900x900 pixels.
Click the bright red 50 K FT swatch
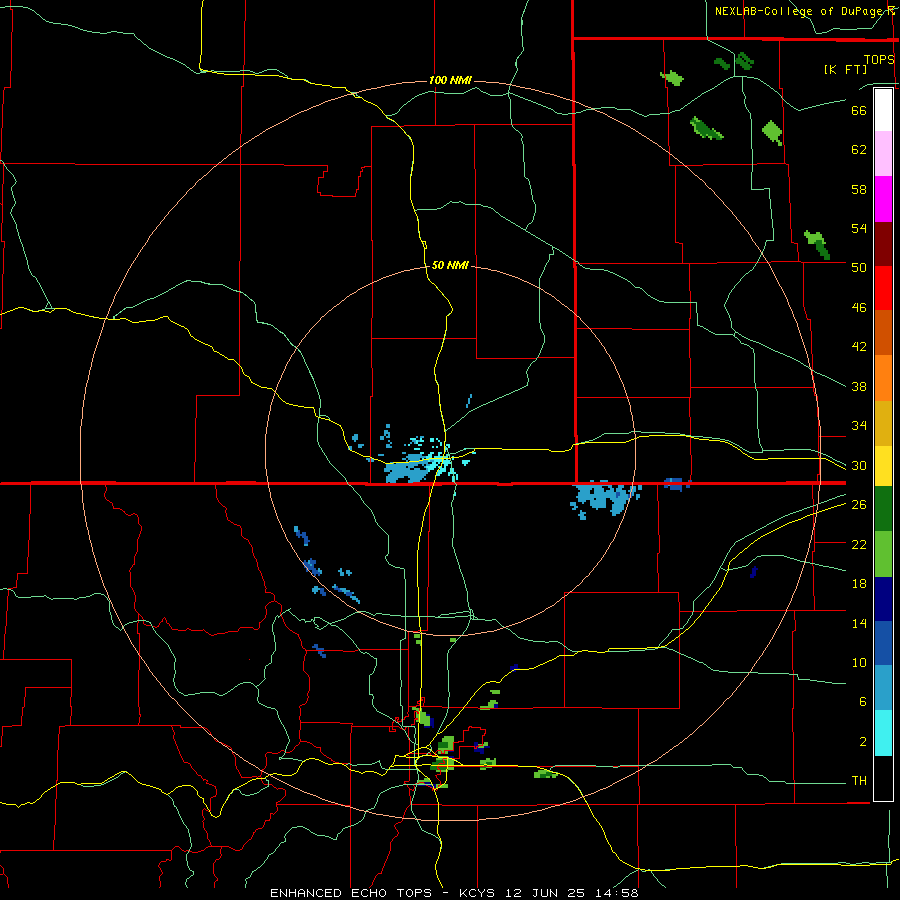tap(883, 288)
